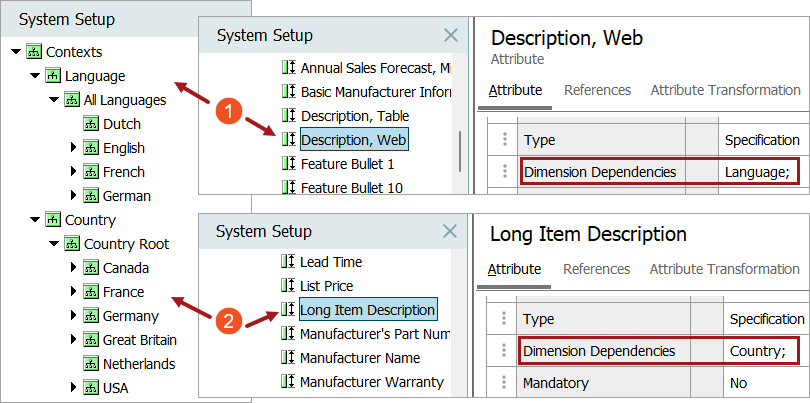This screenshot has width=810, height=403.
Task: Select the Great Britain tree item
Action: [138, 340]
